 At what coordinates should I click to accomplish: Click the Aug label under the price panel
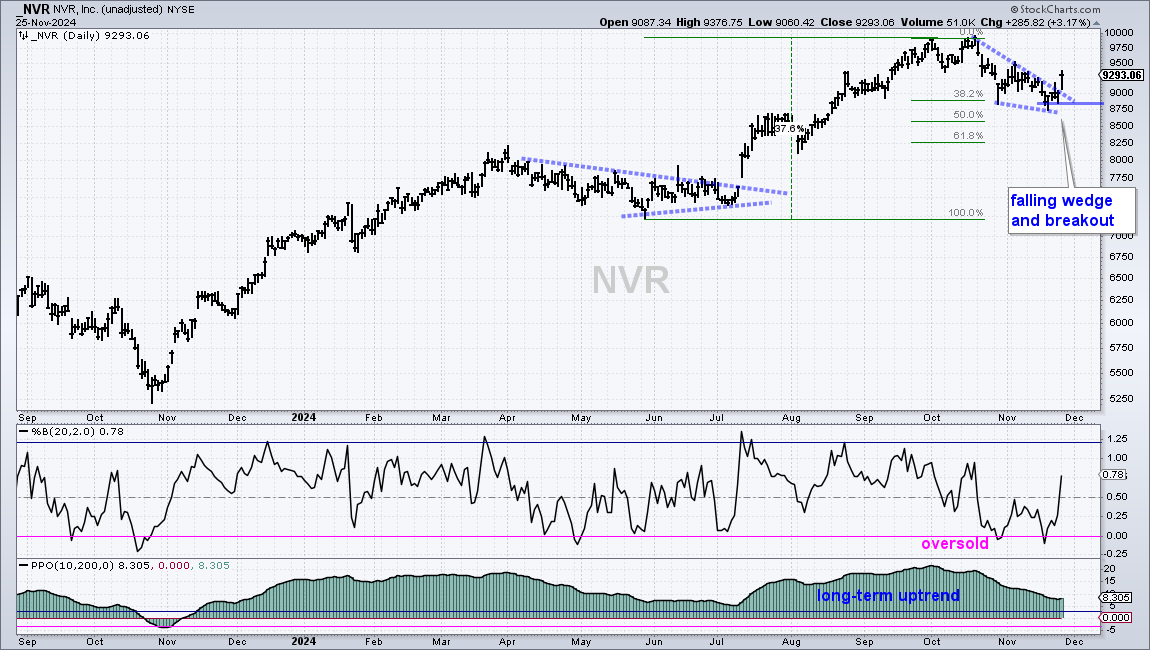pyautogui.click(x=791, y=418)
